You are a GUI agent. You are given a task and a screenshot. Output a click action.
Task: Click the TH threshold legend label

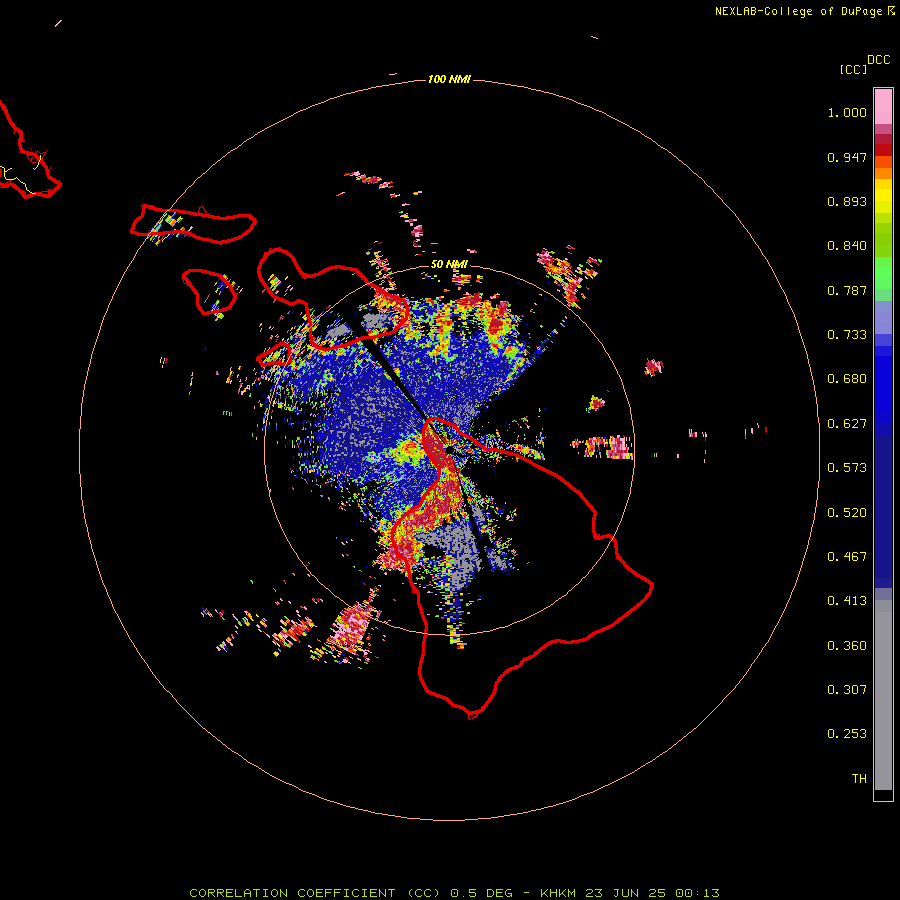[859, 779]
